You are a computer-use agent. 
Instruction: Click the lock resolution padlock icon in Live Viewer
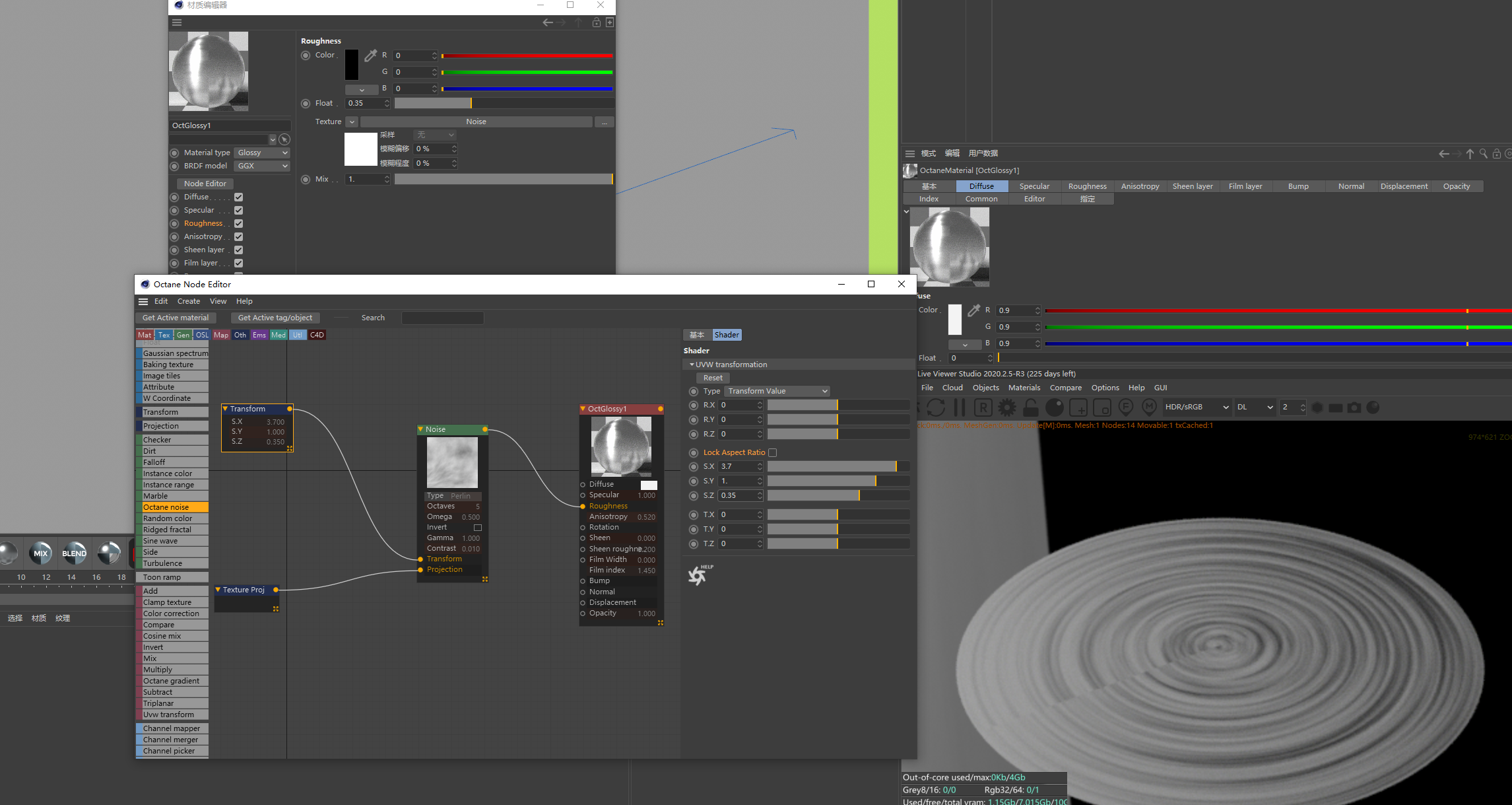pyautogui.click(x=1031, y=407)
